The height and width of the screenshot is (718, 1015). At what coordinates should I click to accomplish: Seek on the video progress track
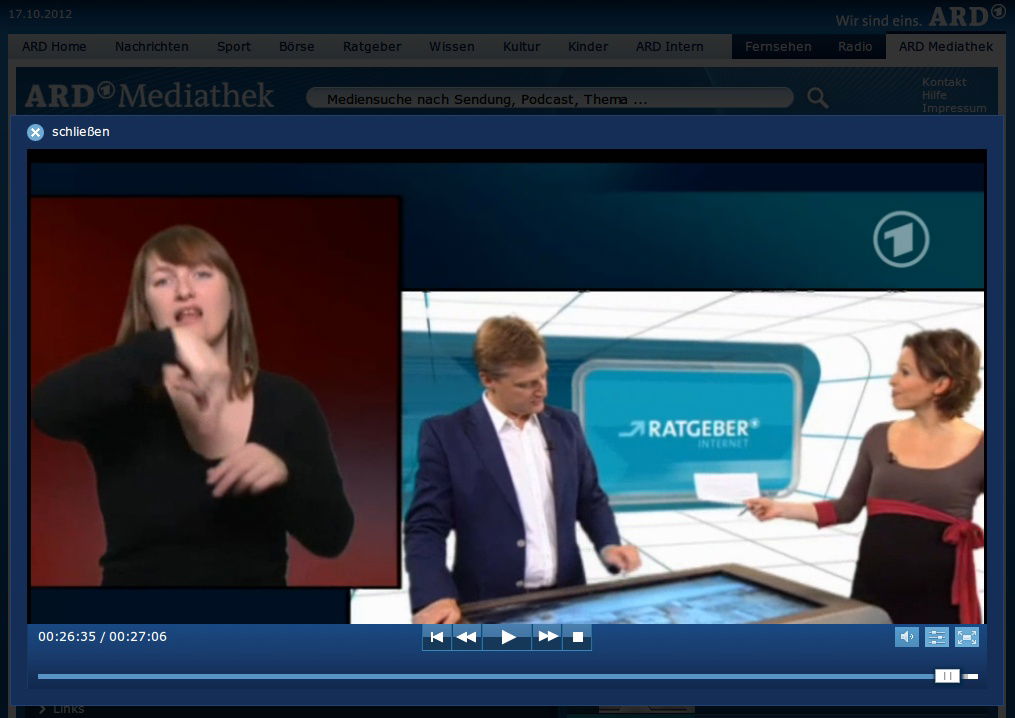tap(508, 676)
